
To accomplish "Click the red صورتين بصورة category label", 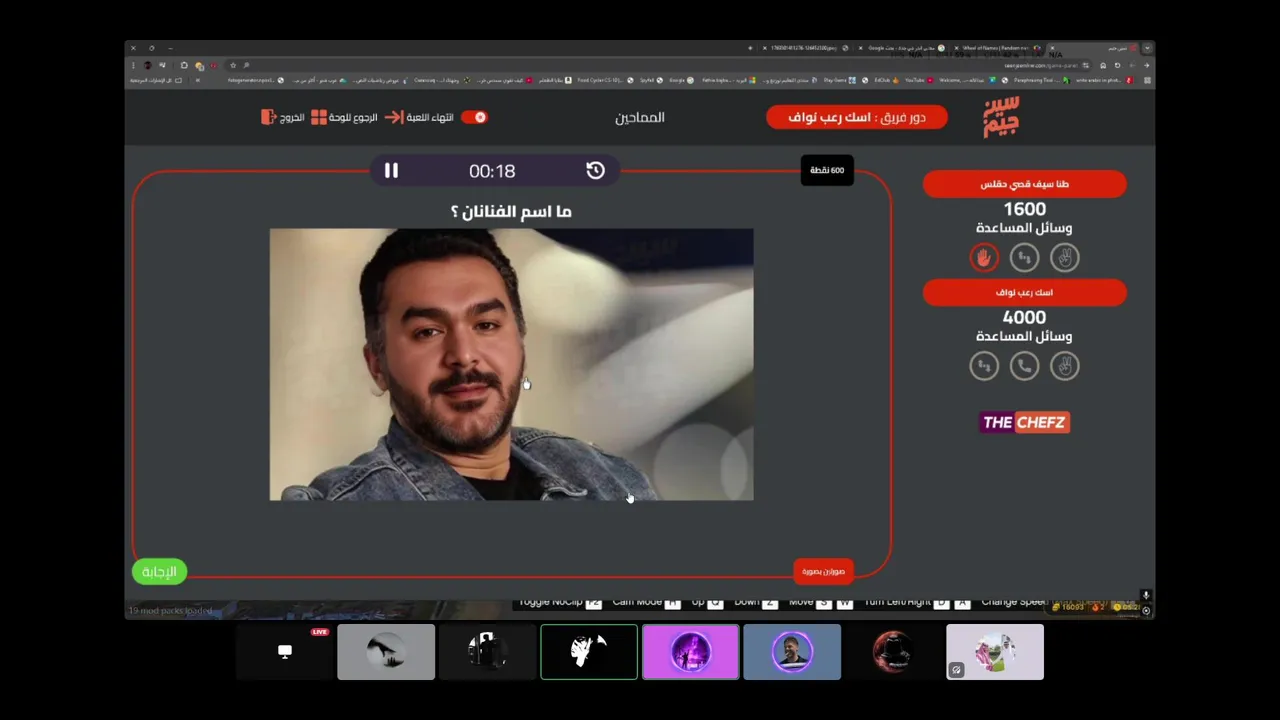I will [823, 571].
